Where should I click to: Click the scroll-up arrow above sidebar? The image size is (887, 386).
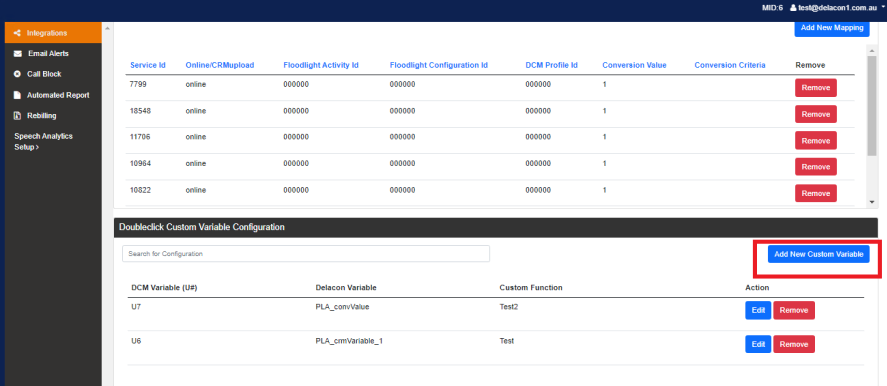tap(107, 27)
